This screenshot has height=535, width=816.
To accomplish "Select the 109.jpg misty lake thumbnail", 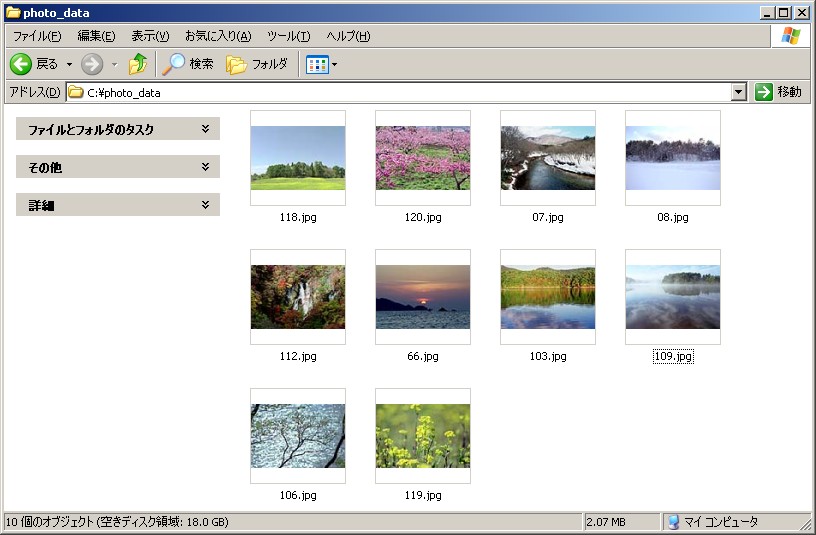I will coord(672,297).
